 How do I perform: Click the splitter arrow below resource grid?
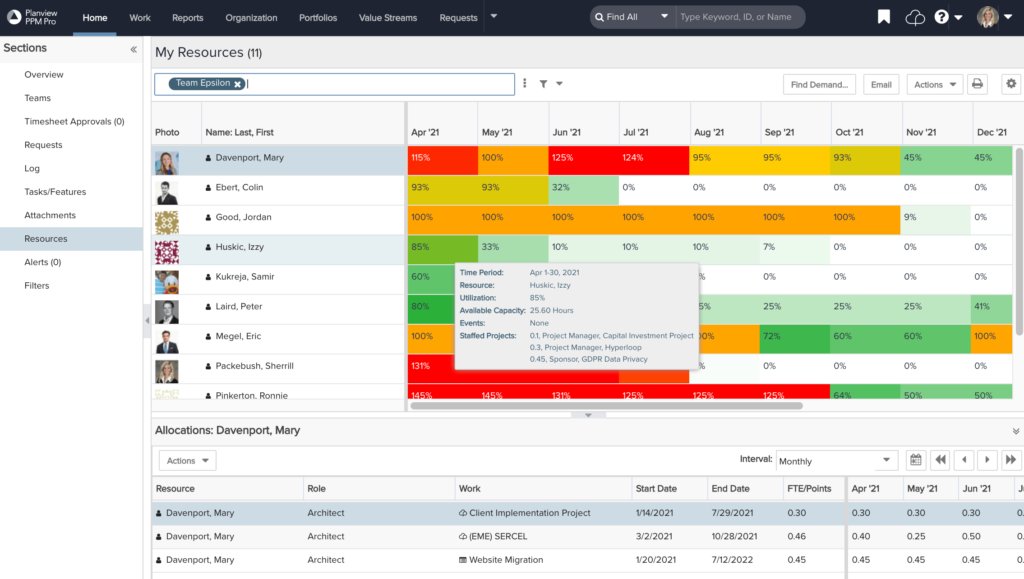click(x=588, y=415)
